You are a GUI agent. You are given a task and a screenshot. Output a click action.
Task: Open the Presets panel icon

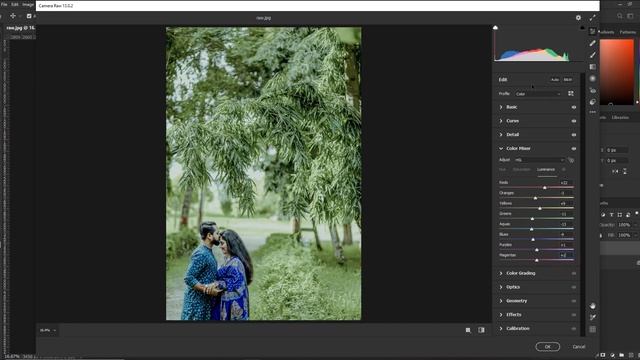593,102
